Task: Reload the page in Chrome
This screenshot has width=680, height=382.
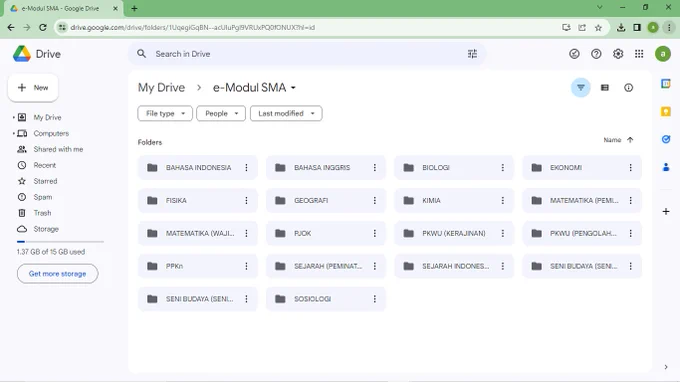Action: (x=42, y=27)
